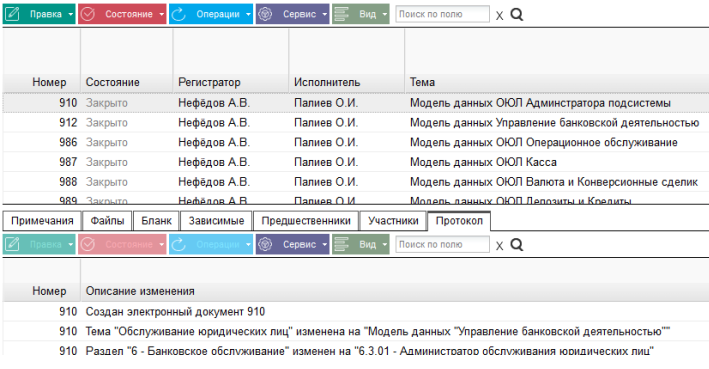Image resolution: width=709 pixels, height=369 pixels.
Task: Switch to the Файлы tab
Action: [x=107, y=221]
